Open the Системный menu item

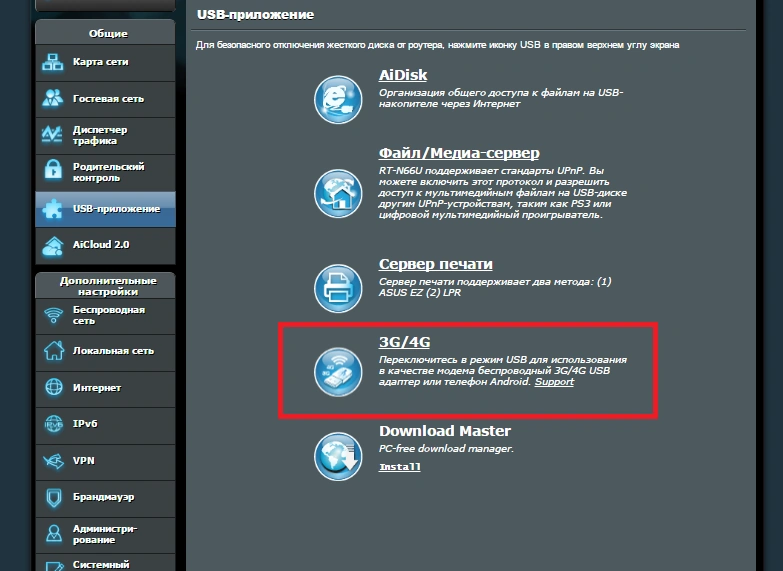105,563
